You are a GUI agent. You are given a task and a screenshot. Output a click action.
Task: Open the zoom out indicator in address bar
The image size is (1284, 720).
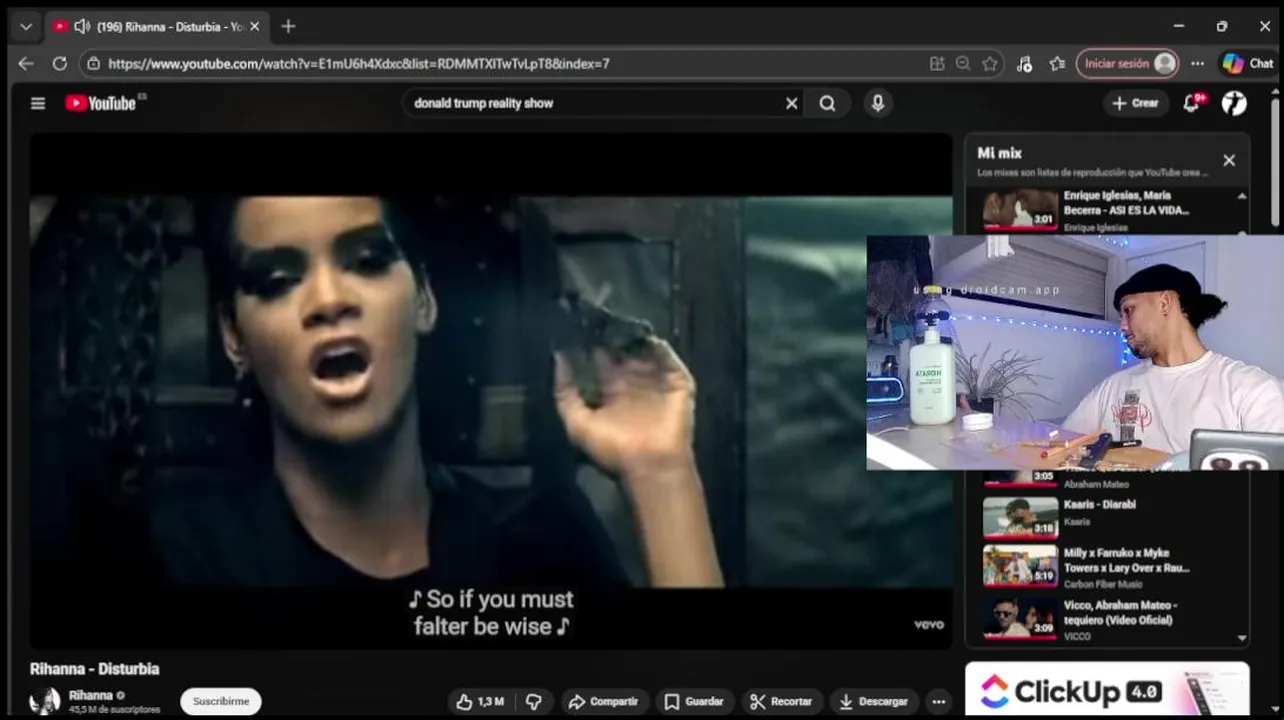[x=962, y=63]
